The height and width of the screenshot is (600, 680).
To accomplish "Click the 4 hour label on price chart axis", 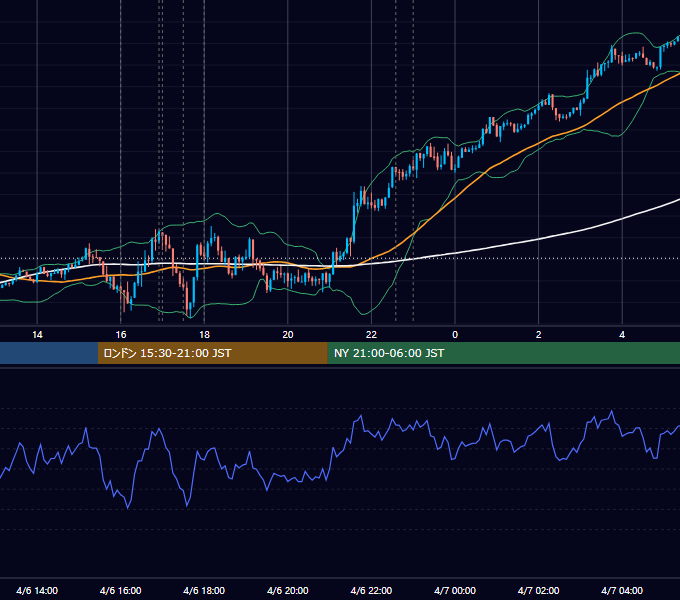I will click(x=622, y=335).
